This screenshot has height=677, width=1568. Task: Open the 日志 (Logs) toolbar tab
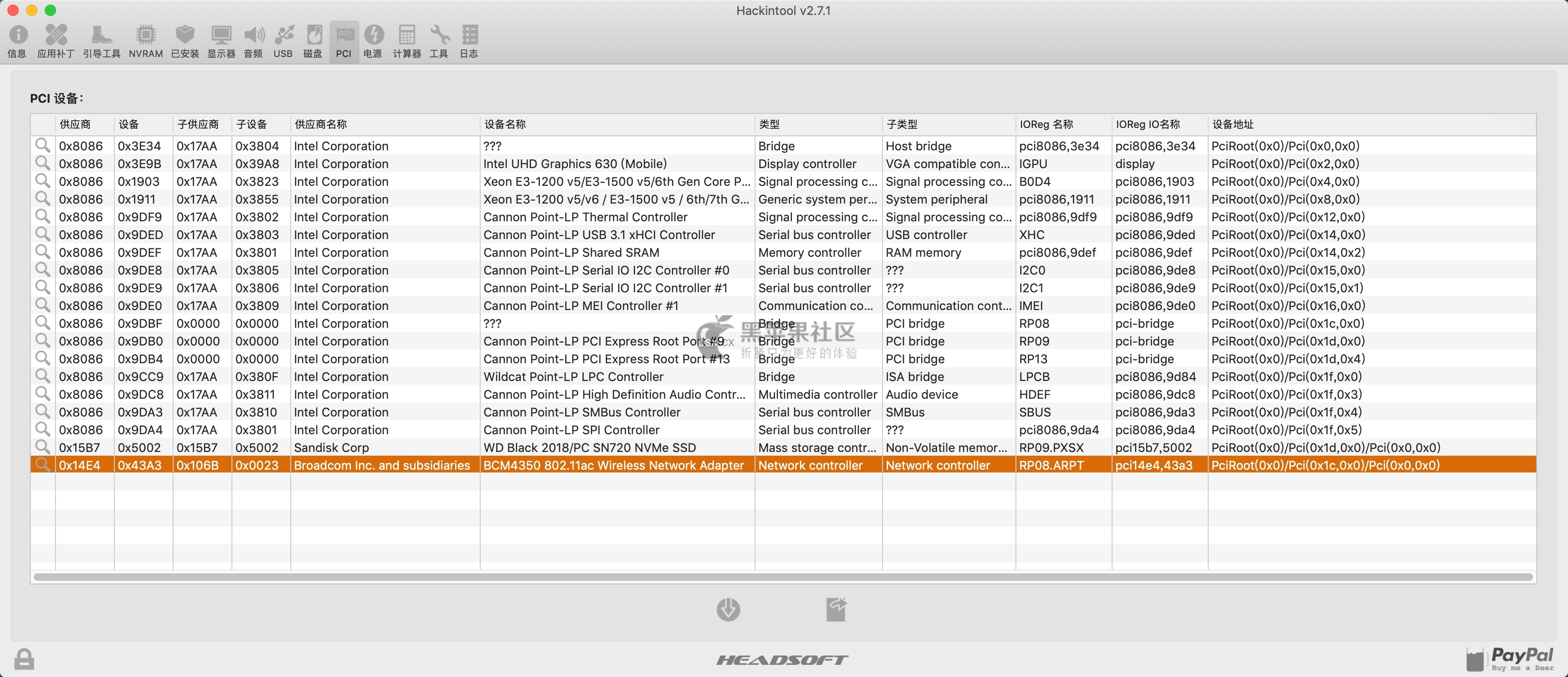pos(469,42)
